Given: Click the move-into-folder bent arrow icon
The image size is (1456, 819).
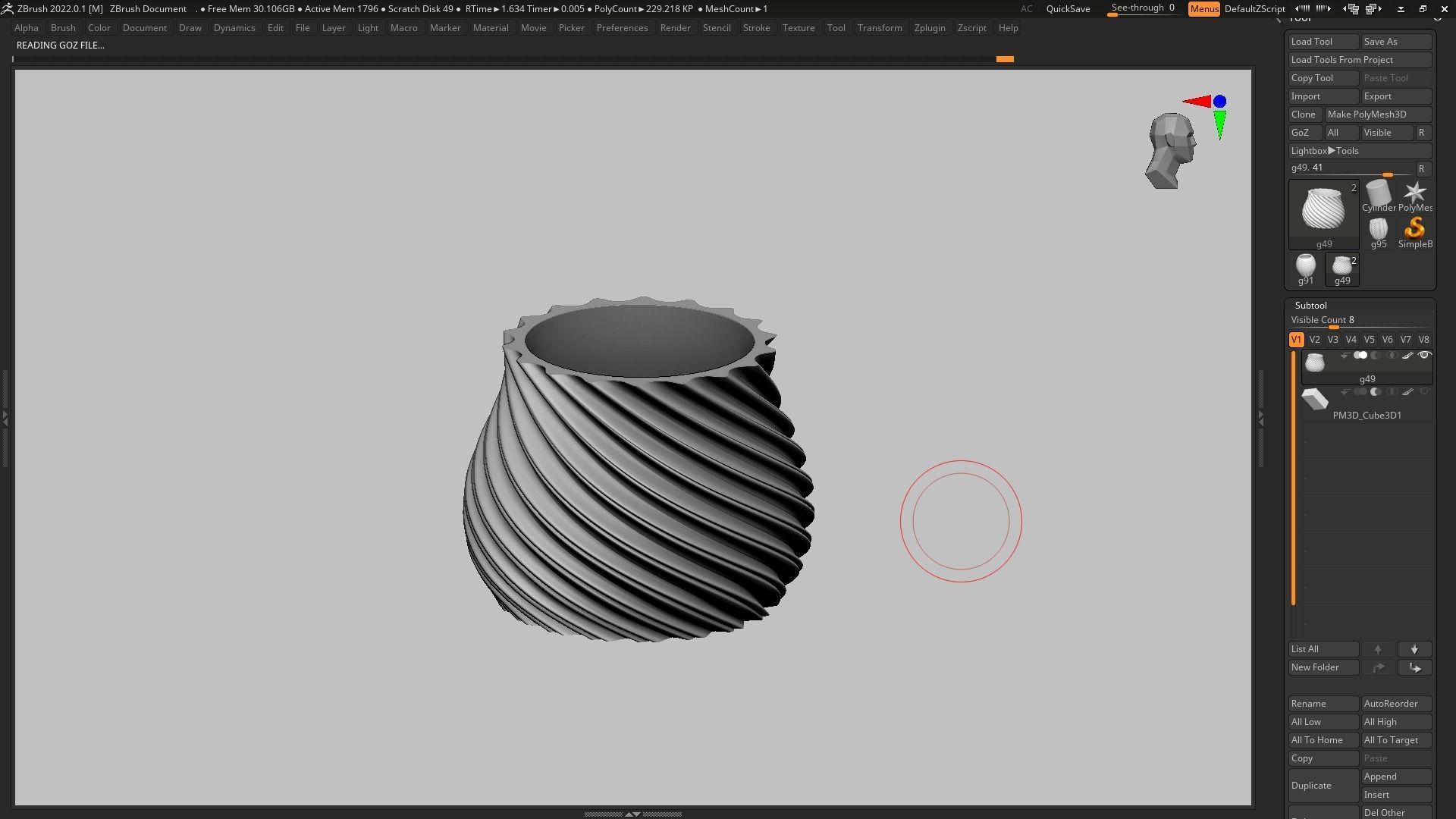Looking at the screenshot, I should tap(1414, 667).
